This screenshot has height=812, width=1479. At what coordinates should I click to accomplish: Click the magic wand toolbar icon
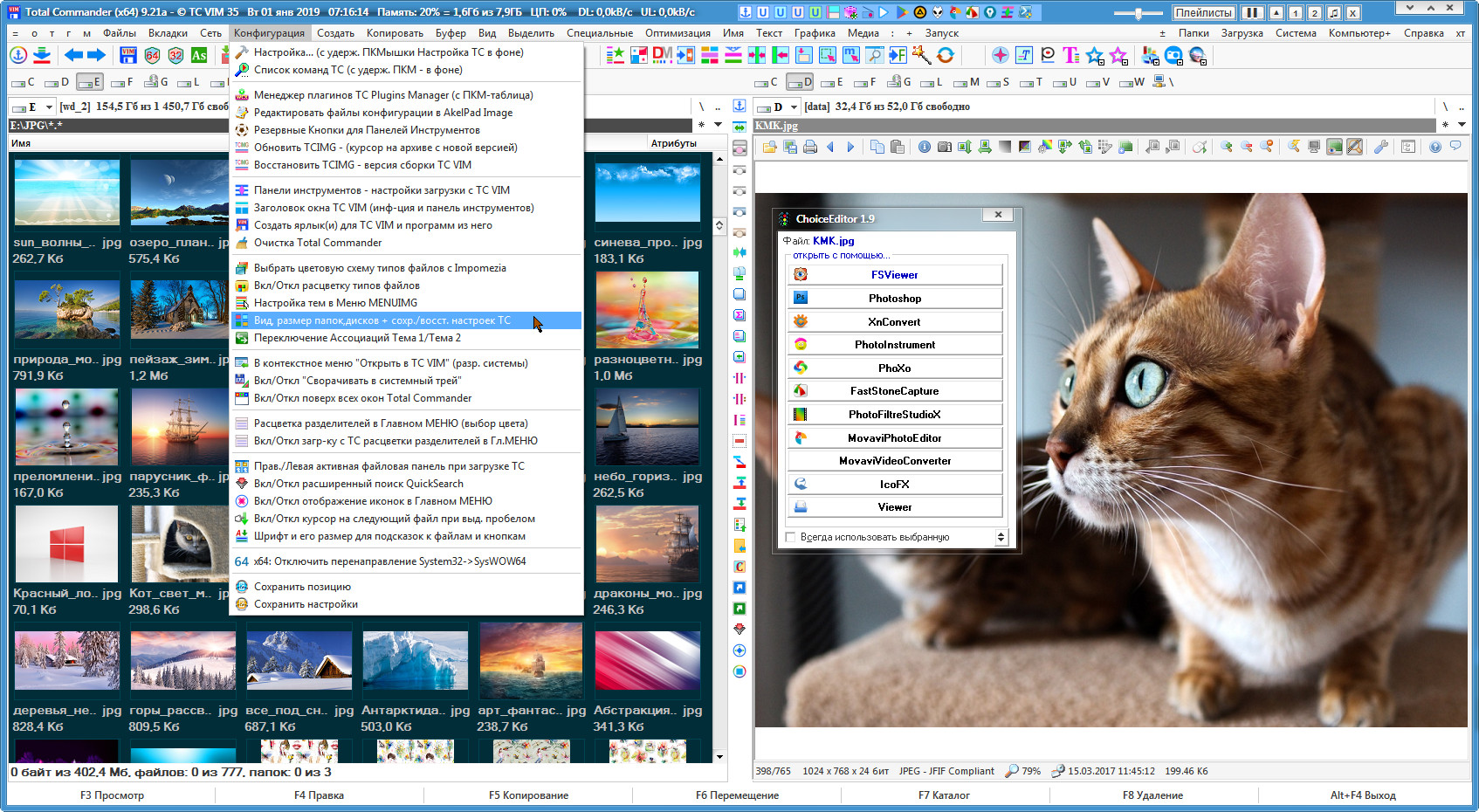921,56
